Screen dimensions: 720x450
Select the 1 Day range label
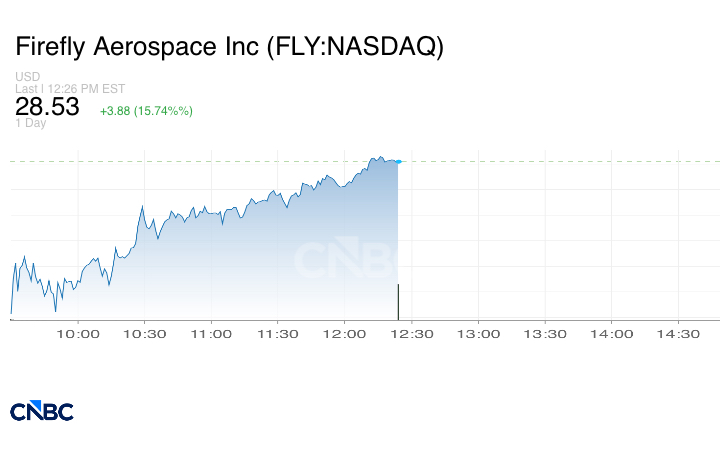click(x=31, y=123)
